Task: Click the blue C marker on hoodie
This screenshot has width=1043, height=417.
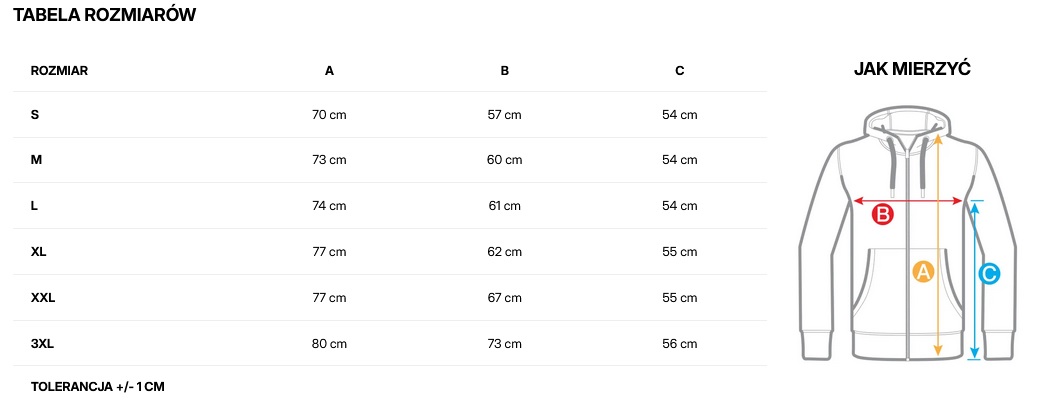Action: [989, 273]
